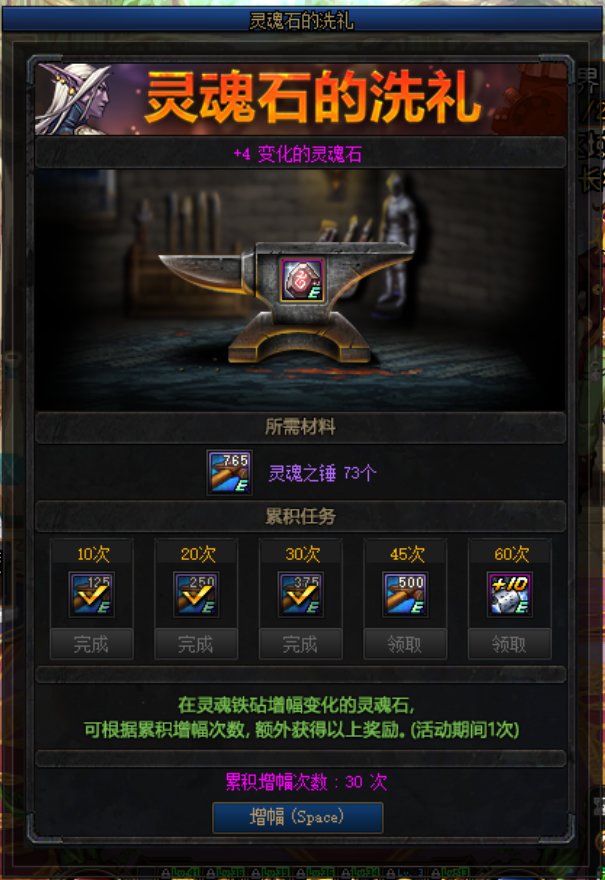The height and width of the screenshot is (880, 605).
Task: Click the 45次 reward 500 hammer icon
Action: point(405,594)
